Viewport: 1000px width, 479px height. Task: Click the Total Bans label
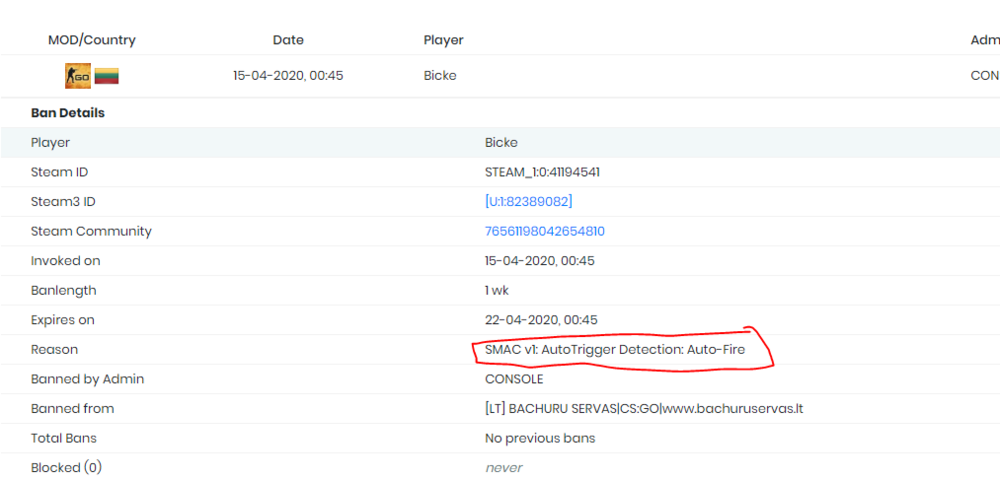pyautogui.click(x=63, y=438)
